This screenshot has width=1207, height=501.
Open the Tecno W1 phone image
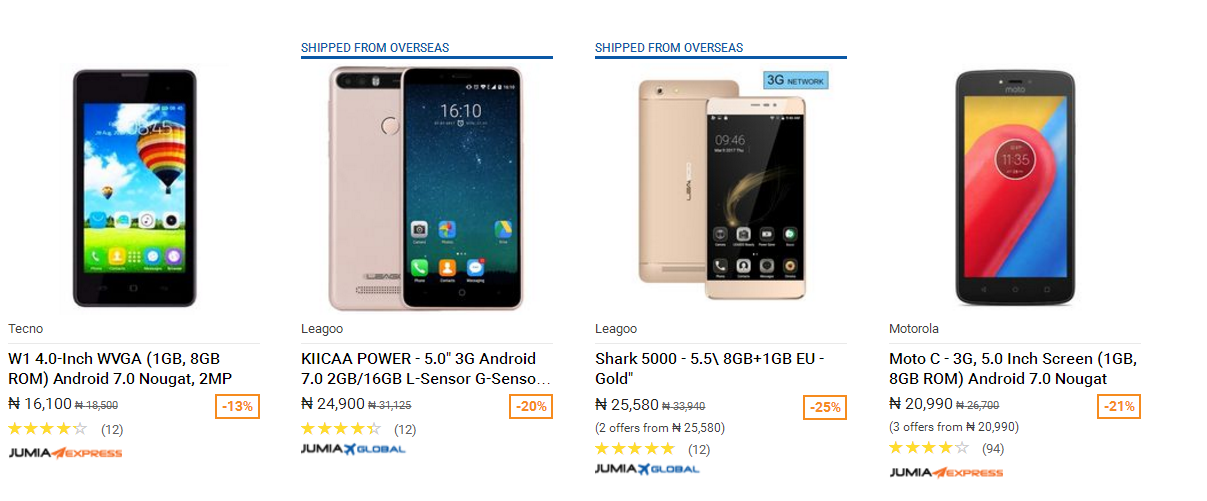[134, 187]
